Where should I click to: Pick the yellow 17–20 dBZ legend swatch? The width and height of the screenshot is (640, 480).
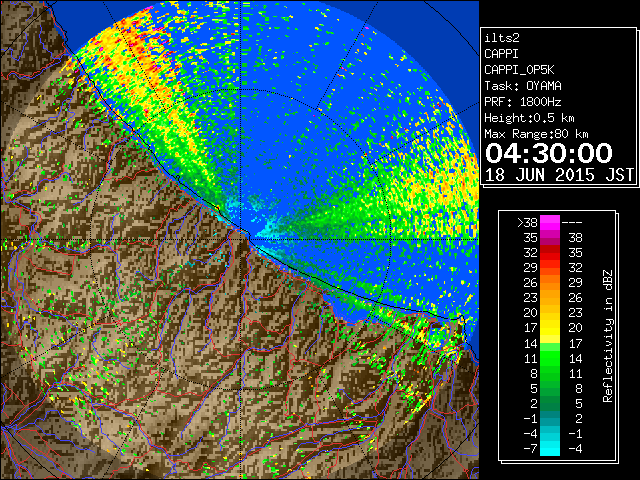(550, 328)
